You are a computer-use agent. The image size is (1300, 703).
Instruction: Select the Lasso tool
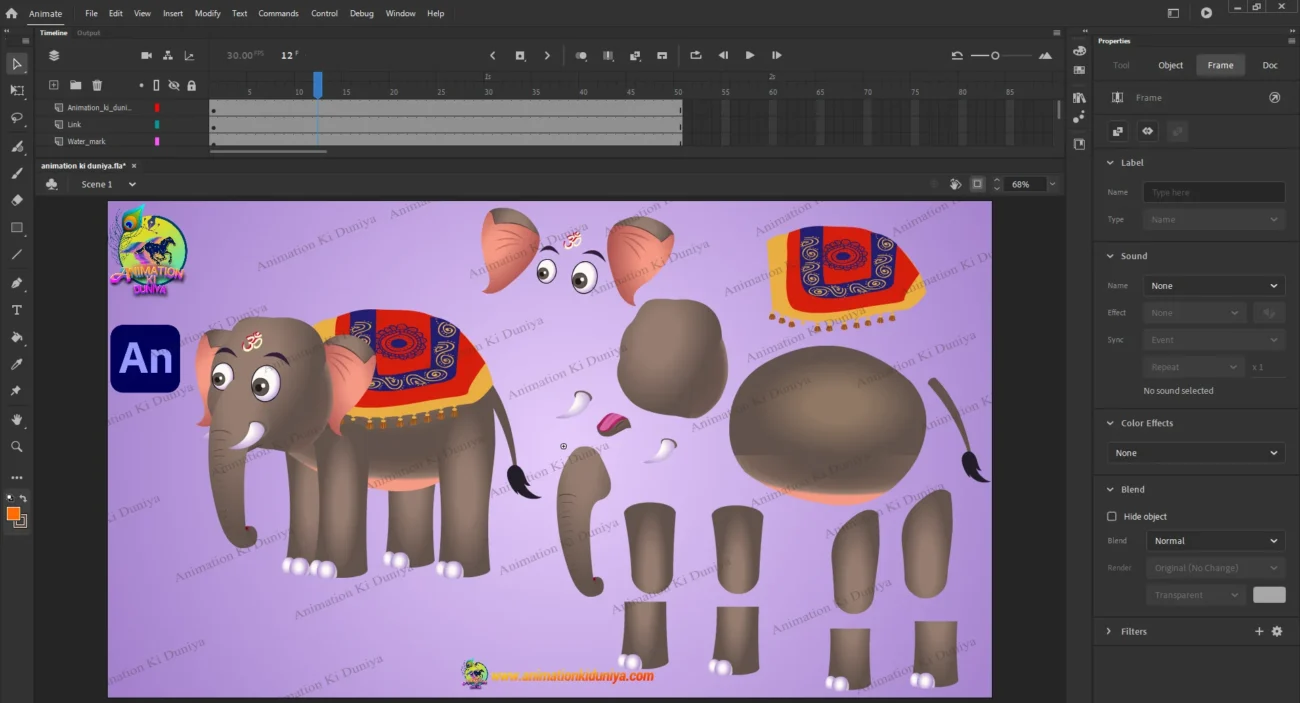(17, 118)
